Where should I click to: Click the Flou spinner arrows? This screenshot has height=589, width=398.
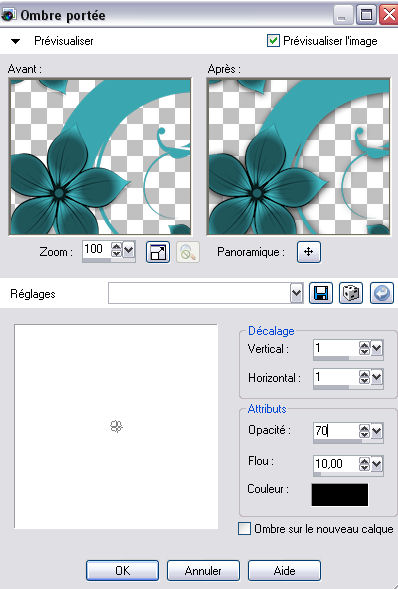tap(364, 464)
